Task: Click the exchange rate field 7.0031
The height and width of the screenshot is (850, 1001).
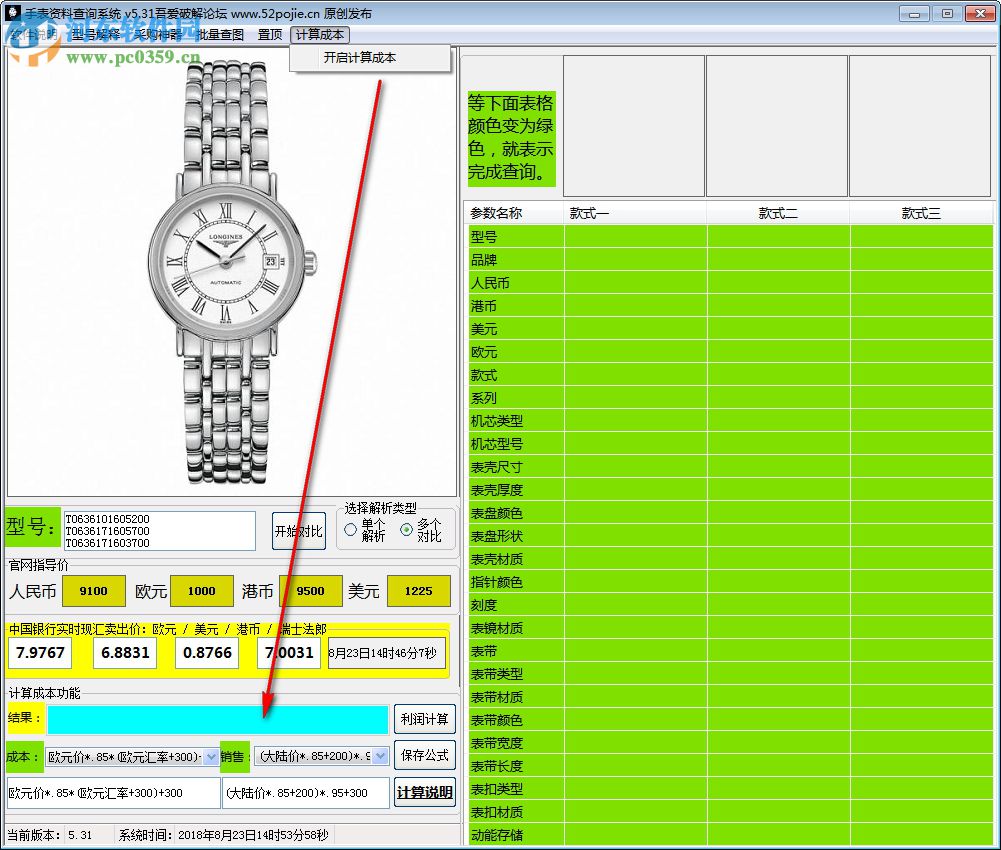Action: [289, 653]
